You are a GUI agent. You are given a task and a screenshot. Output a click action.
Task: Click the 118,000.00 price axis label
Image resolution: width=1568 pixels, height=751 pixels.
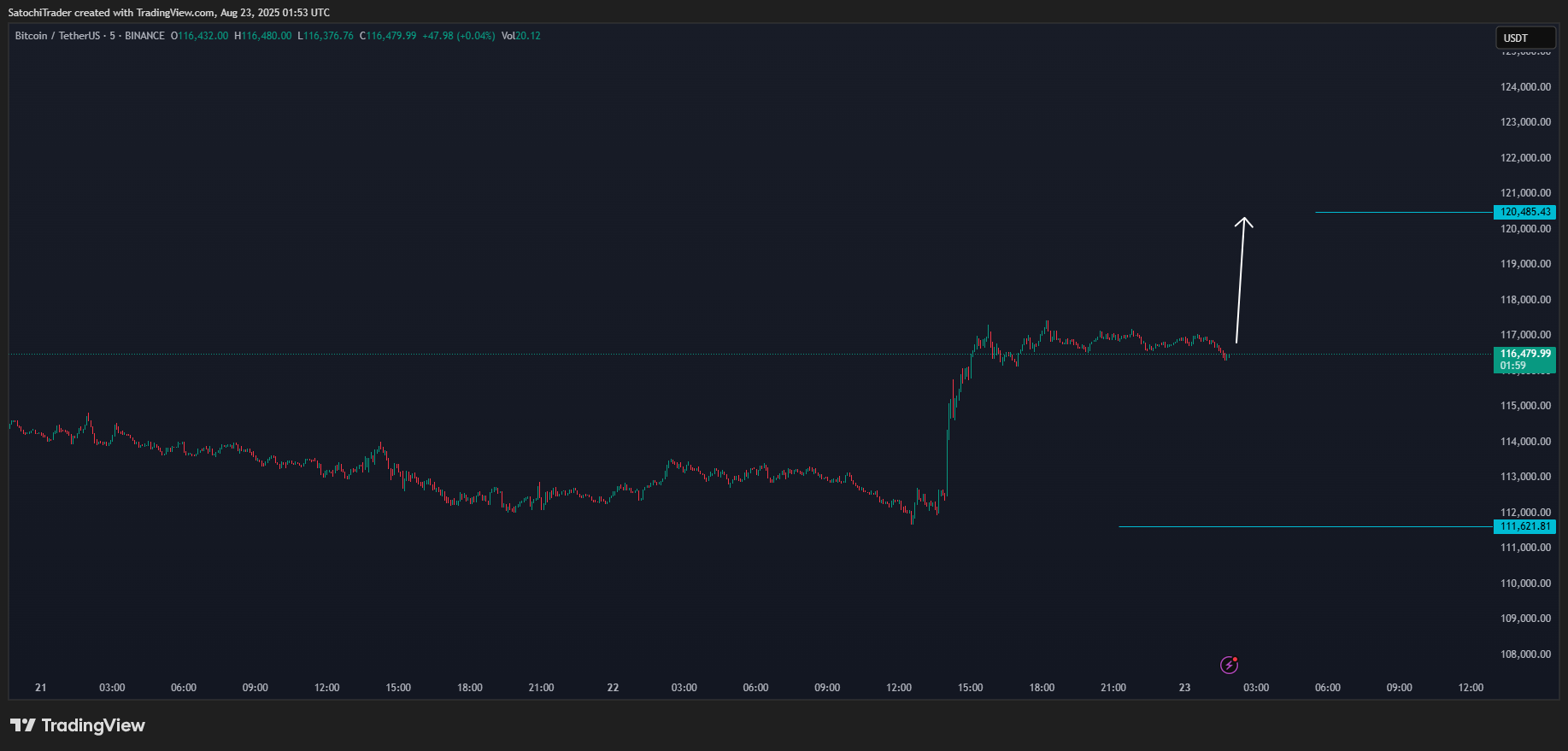(1525, 300)
